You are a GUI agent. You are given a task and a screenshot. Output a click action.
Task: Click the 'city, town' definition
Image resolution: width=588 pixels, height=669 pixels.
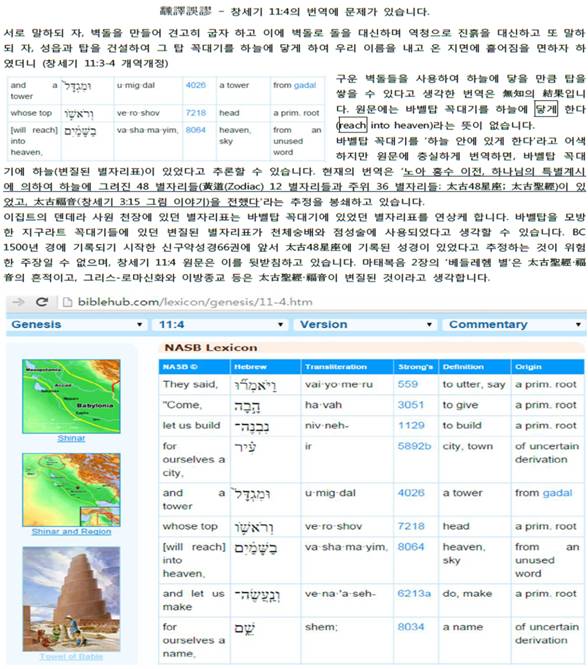[468, 446]
